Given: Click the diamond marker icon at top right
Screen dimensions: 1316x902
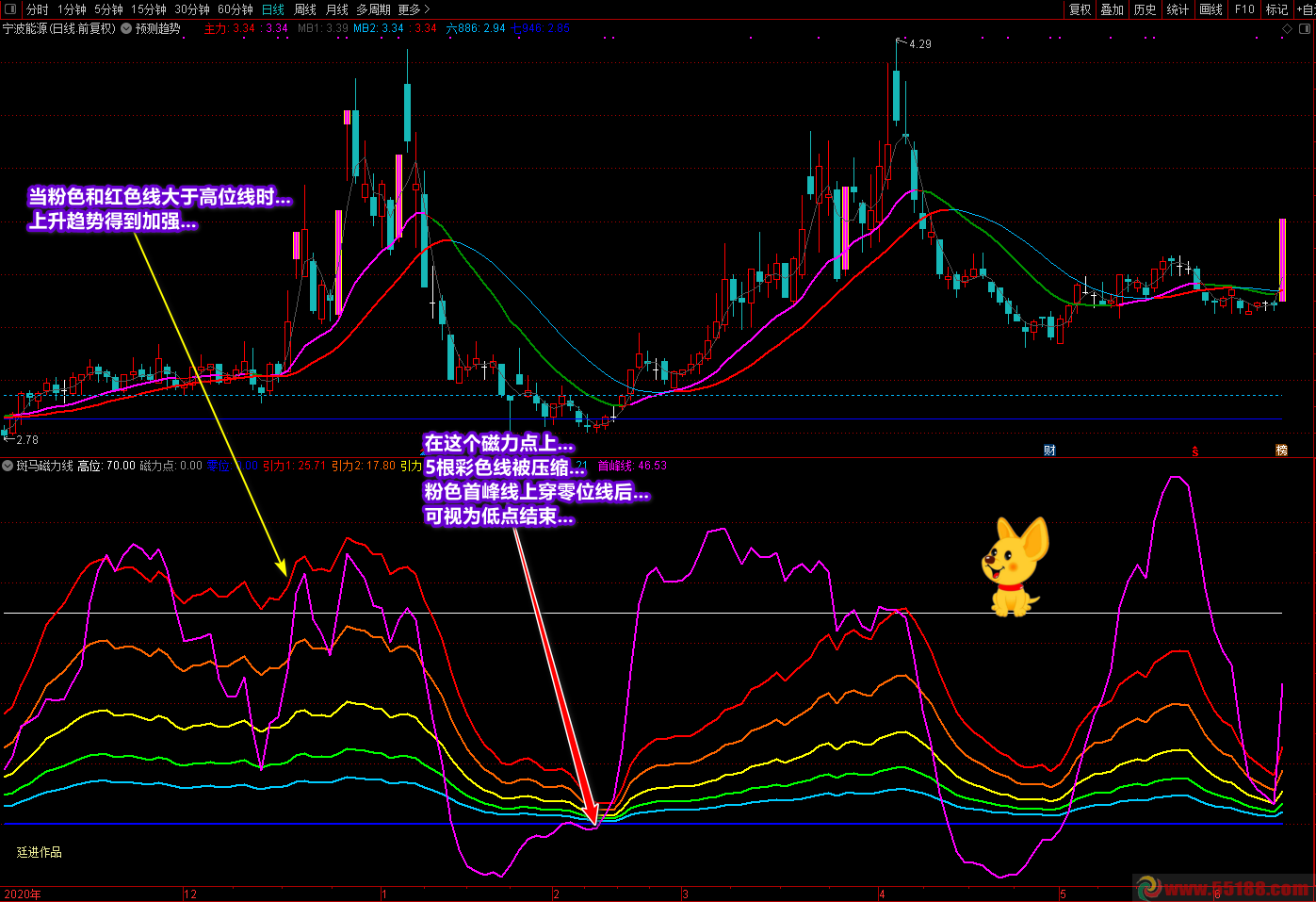Looking at the screenshot, I should (1288, 28).
